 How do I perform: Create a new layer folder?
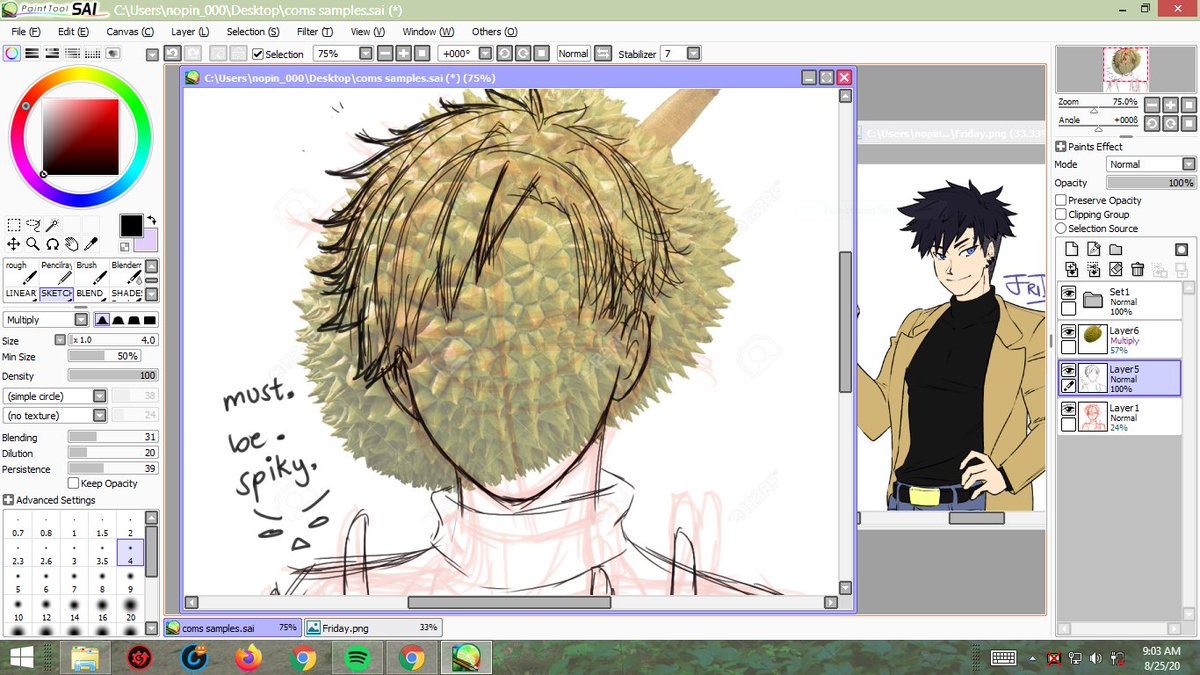point(1115,249)
